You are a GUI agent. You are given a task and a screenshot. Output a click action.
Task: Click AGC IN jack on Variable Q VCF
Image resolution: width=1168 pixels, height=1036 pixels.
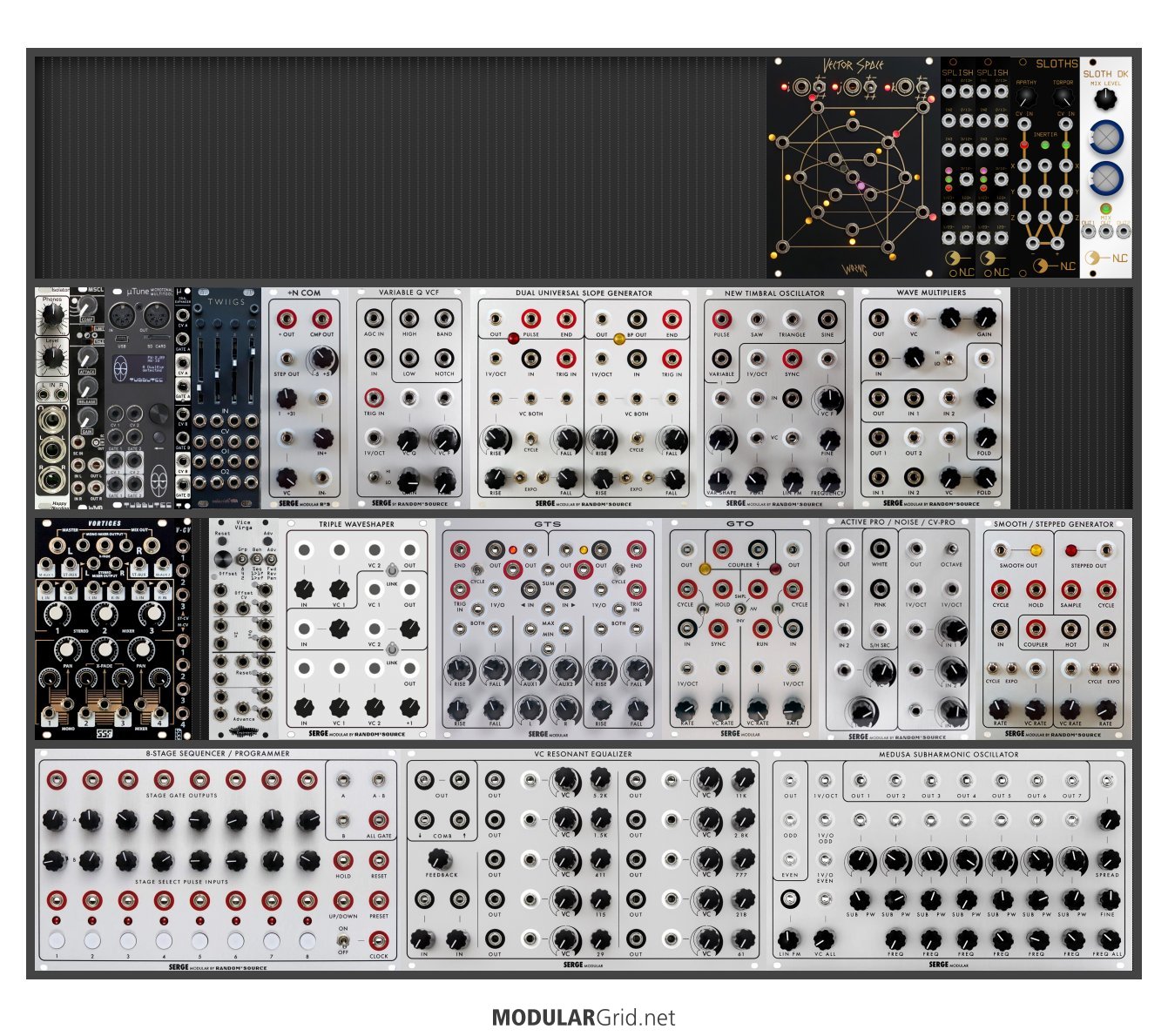tap(375, 319)
